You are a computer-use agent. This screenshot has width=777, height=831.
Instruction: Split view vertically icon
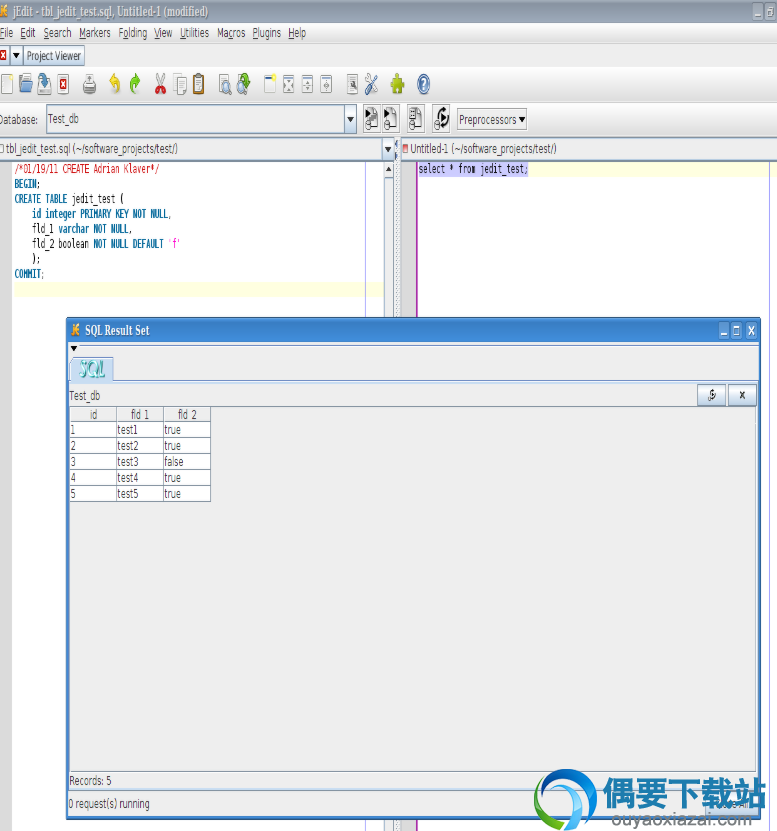[326, 84]
